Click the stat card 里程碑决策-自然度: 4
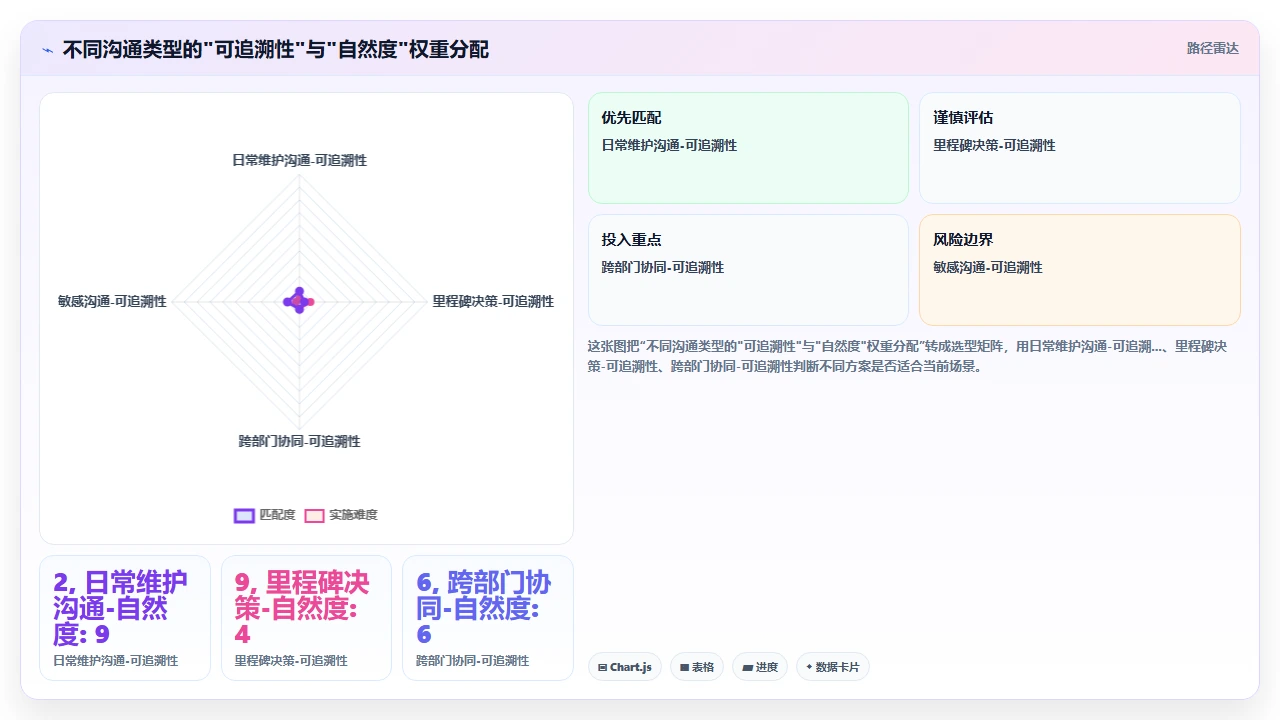 click(306, 618)
